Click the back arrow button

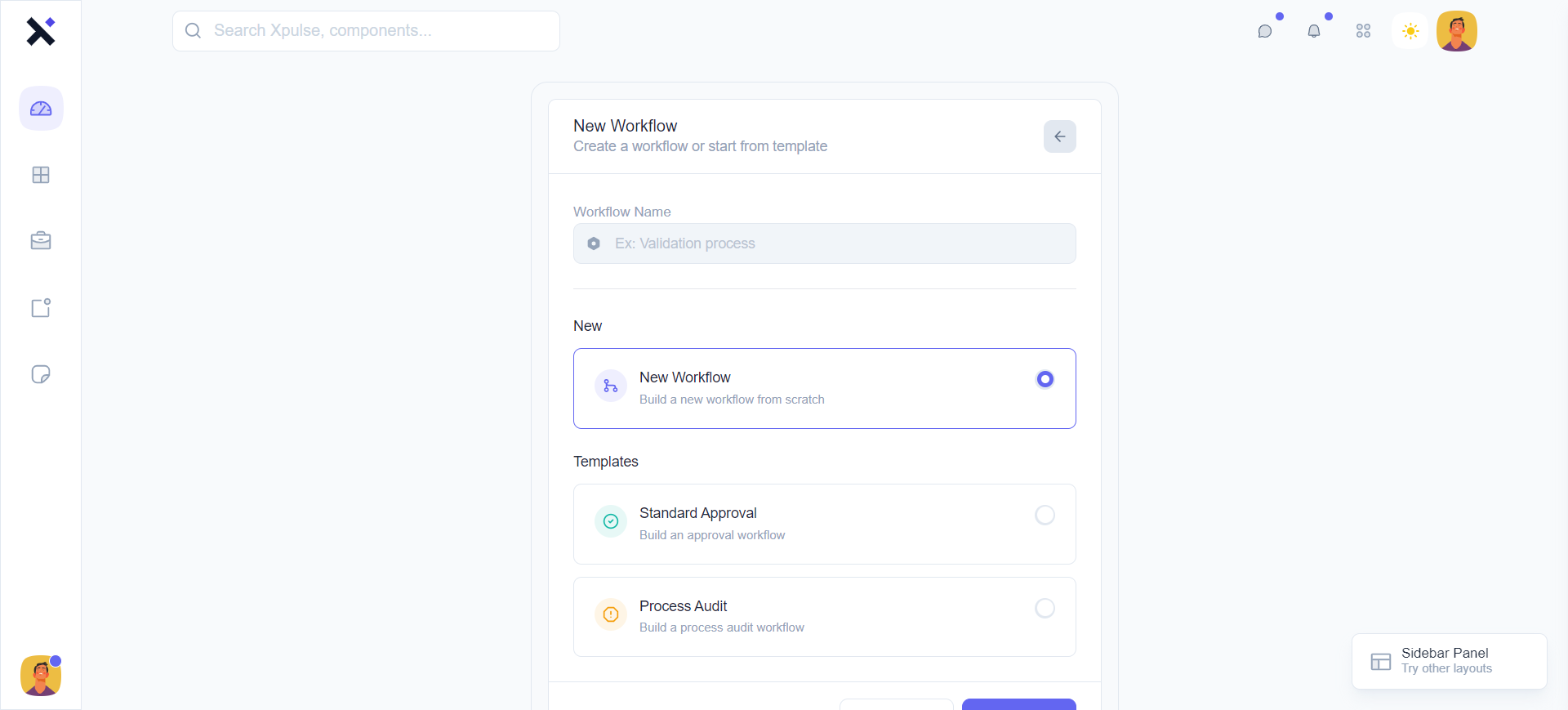[1059, 136]
